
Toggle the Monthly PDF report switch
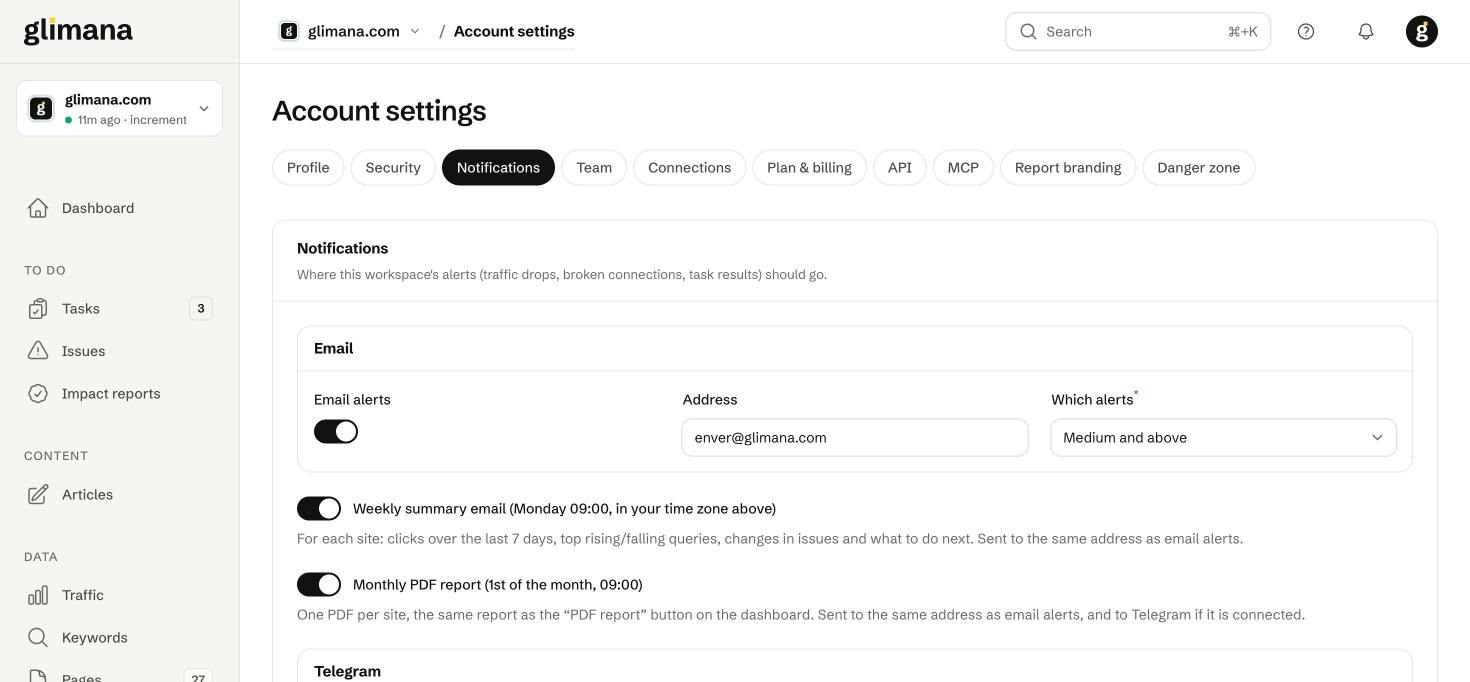pyautogui.click(x=319, y=584)
